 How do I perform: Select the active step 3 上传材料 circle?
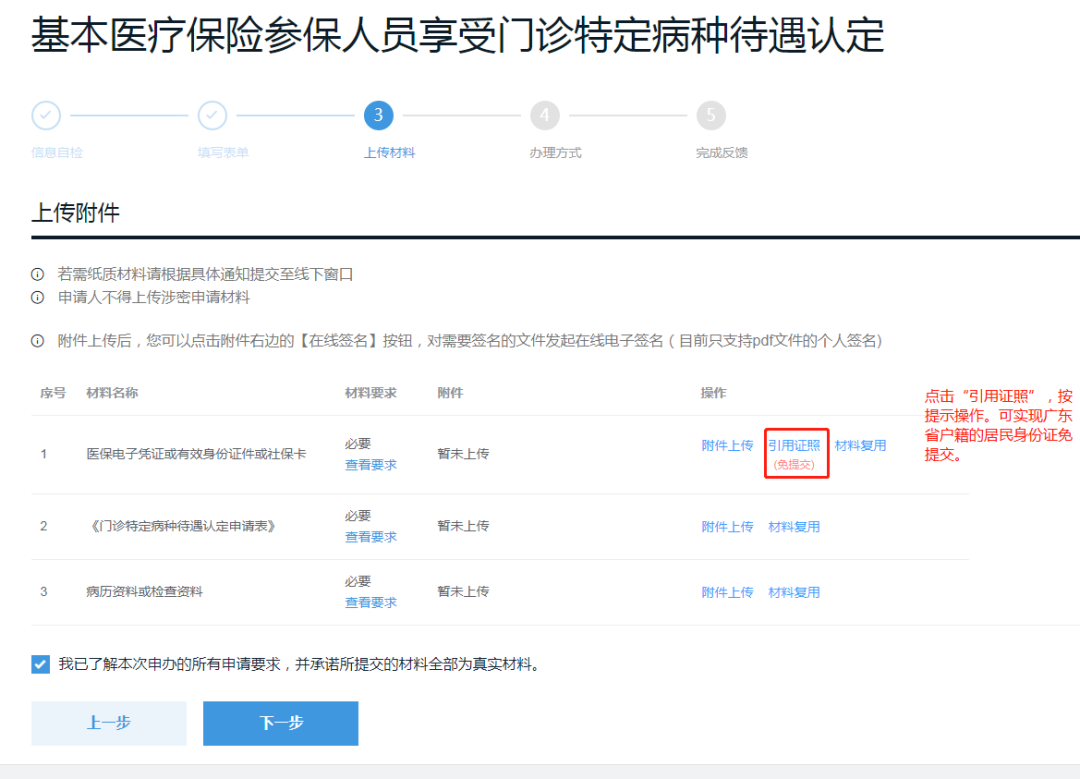[x=378, y=115]
